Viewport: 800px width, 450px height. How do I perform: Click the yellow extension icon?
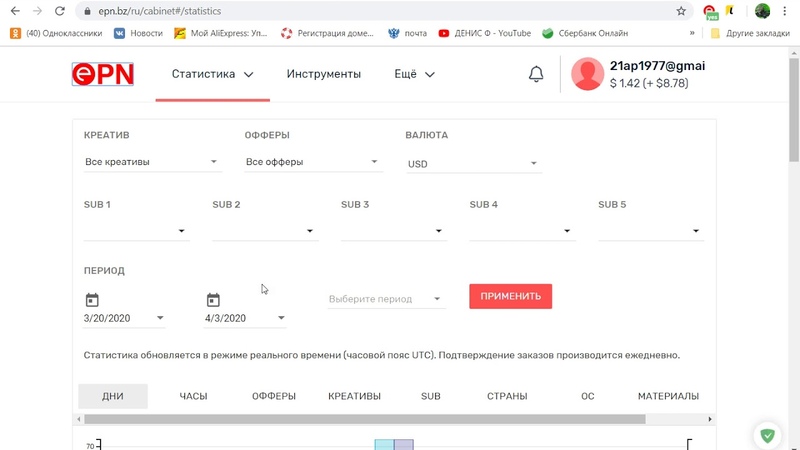[730, 10]
